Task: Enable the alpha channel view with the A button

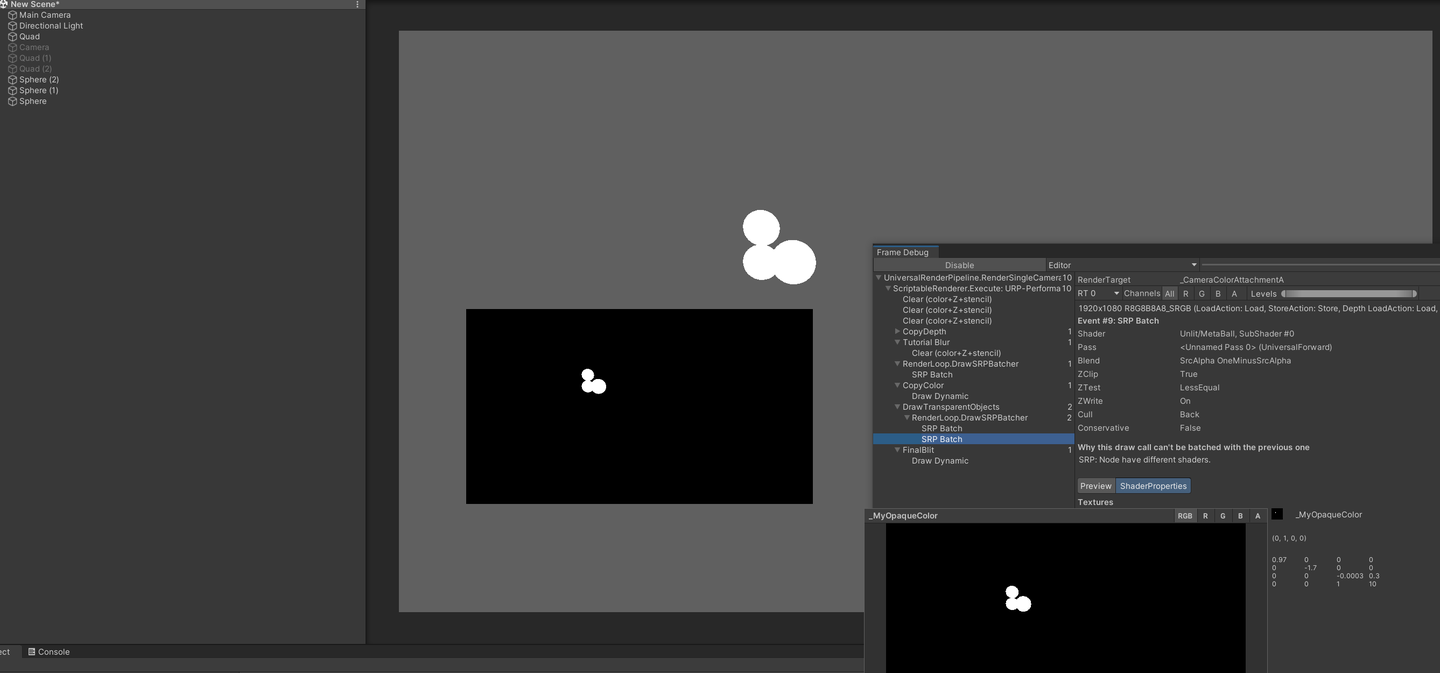Action: click(1233, 293)
